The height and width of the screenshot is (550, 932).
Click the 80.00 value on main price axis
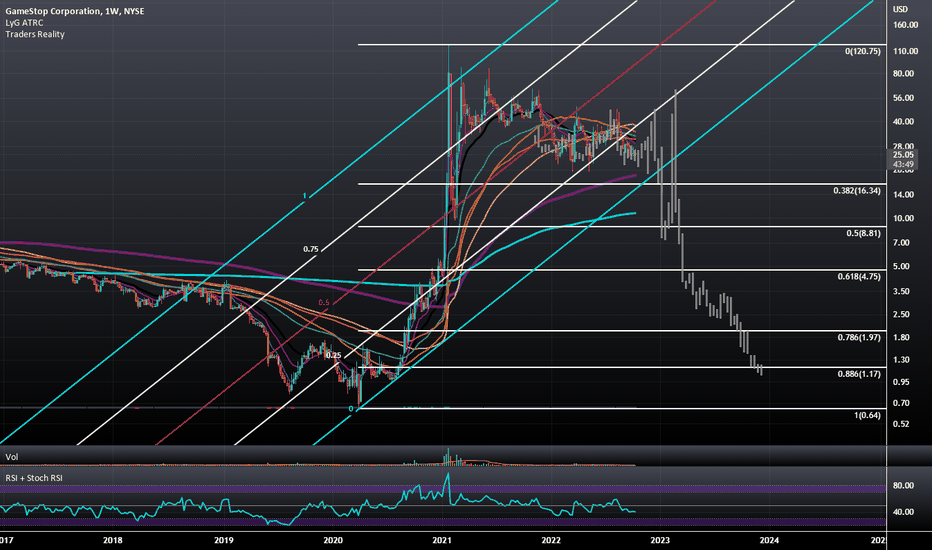coord(903,74)
